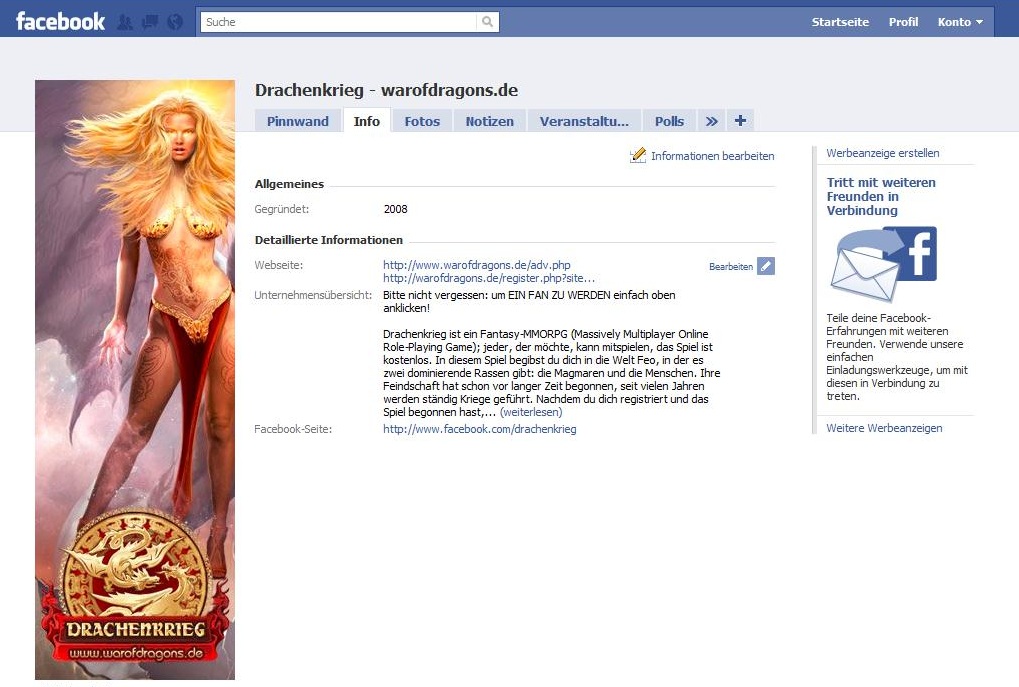This screenshot has height=687, width=1019.
Task: Click the page title Drachenkrieg - warofdragons.de
Action: [386, 90]
